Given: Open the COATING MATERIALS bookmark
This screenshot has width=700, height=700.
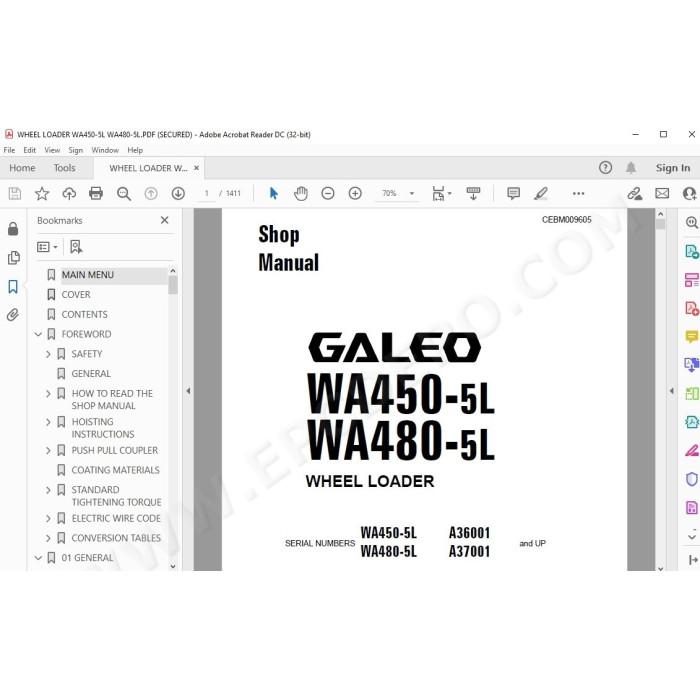Looking at the screenshot, I should coord(116,470).
